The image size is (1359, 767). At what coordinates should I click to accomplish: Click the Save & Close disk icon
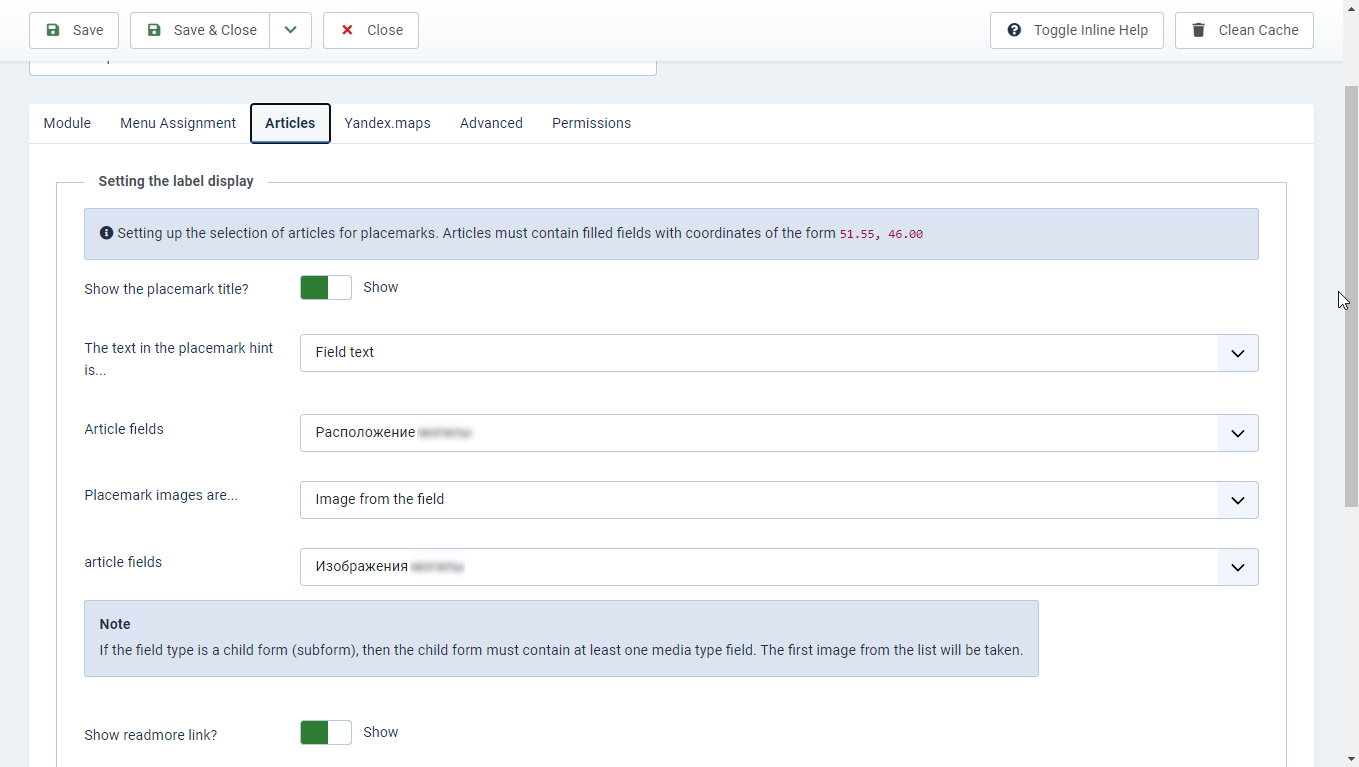[x=154, y=30]
